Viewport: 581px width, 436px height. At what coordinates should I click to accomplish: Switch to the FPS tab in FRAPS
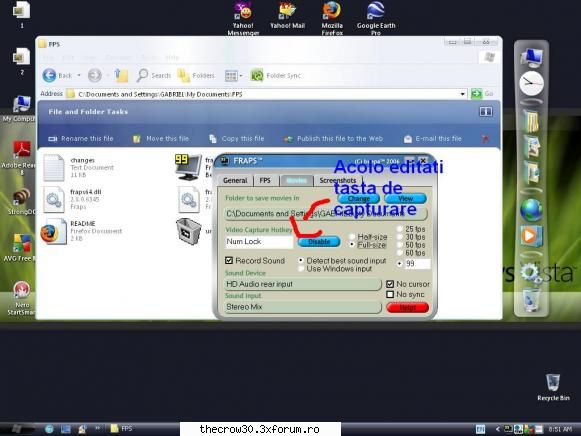(x=265, y=180)
